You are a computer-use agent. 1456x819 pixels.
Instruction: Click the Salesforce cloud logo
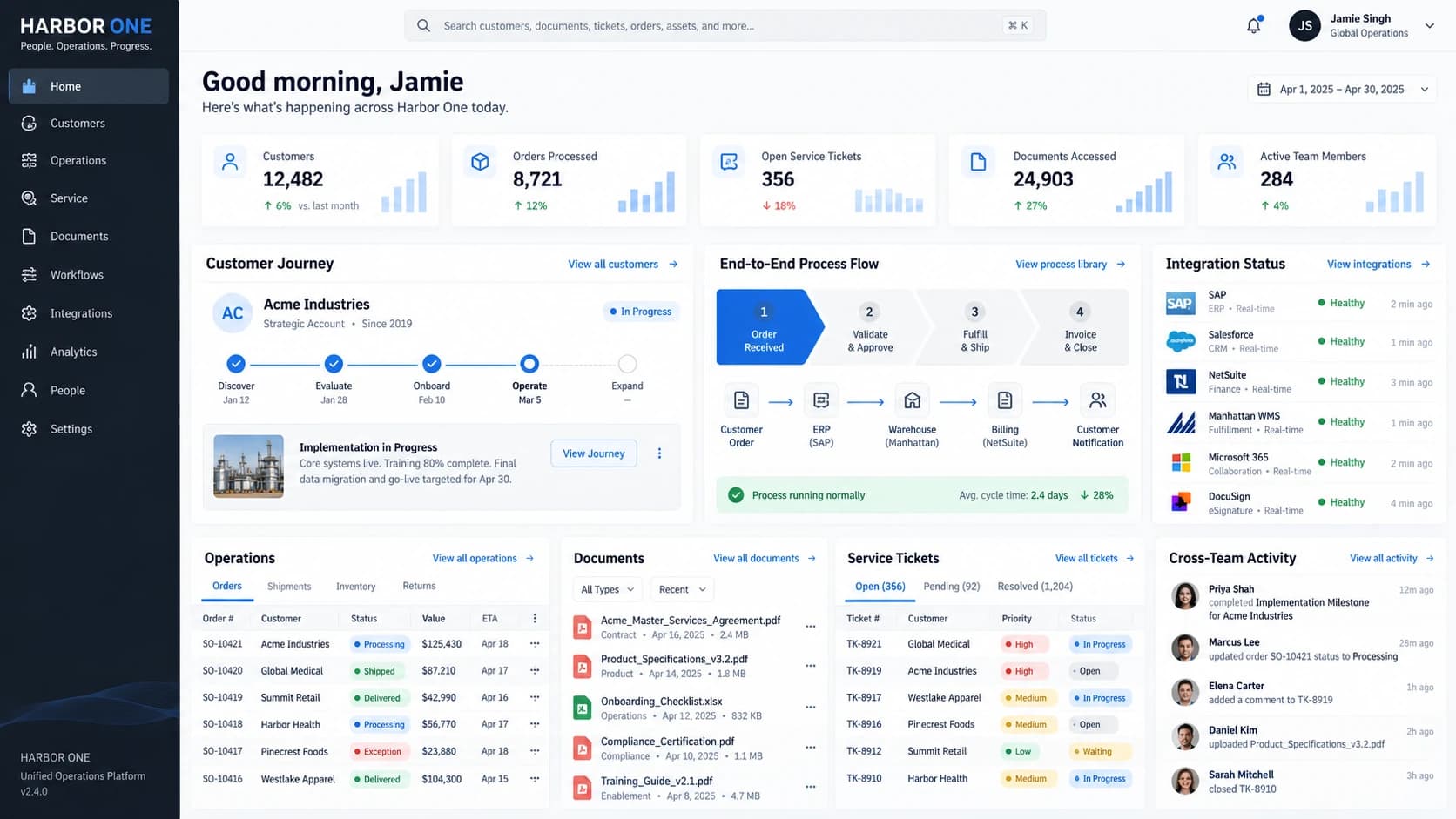click(x=1180, y=342)
